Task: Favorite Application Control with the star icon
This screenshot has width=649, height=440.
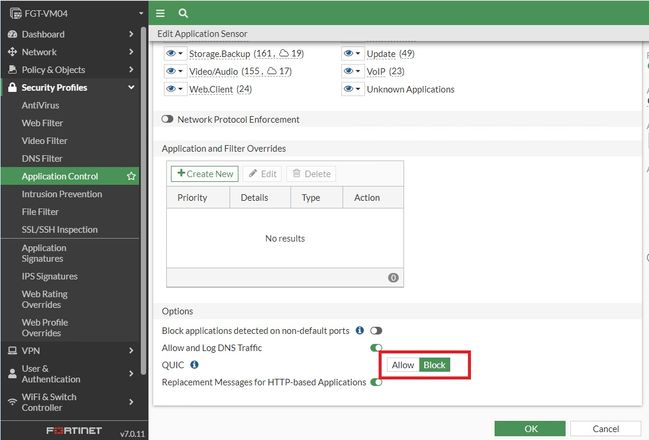Action: click(131, 176)
